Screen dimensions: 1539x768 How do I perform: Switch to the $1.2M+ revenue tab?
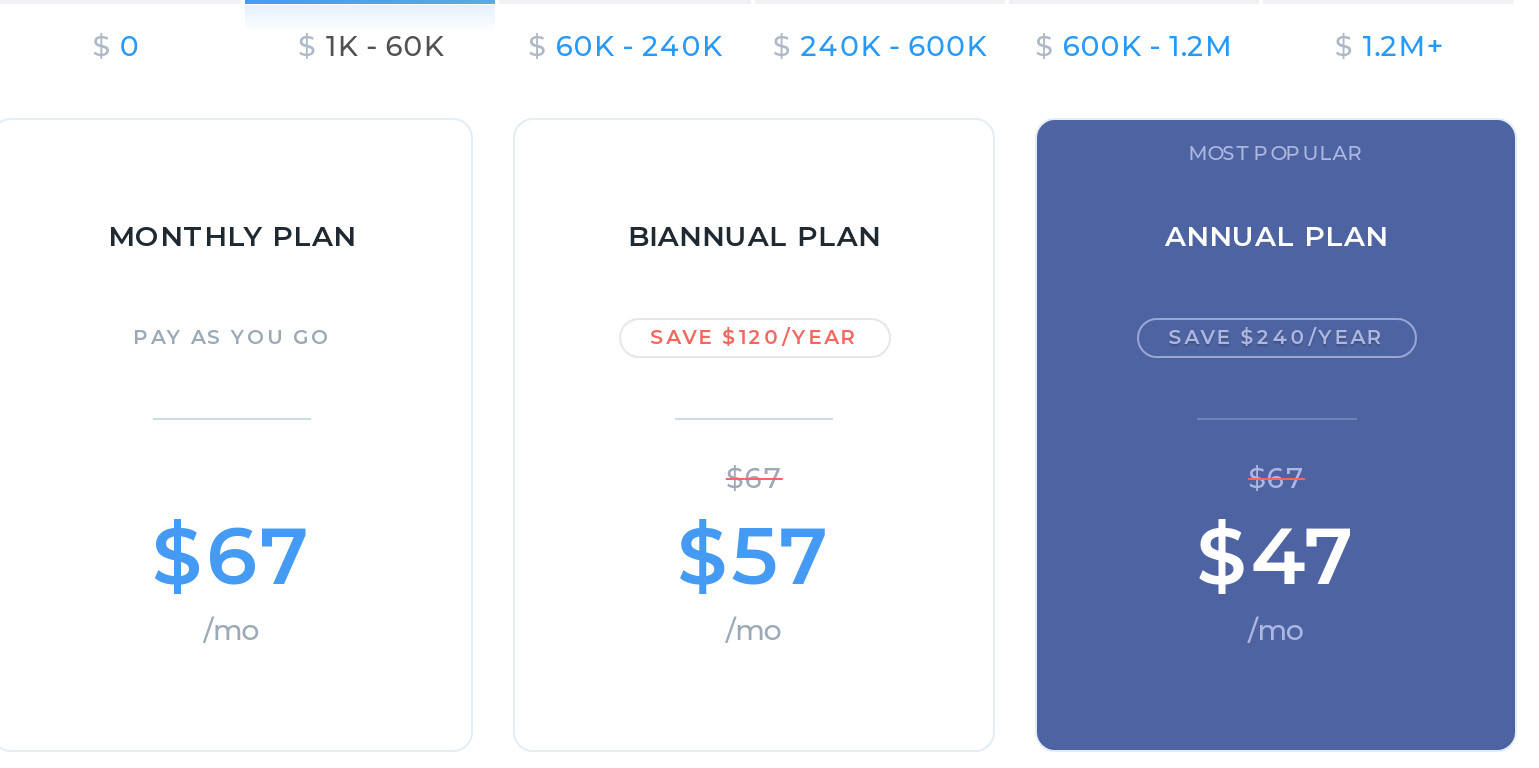pyautogui.click(x=1389, y=46)
